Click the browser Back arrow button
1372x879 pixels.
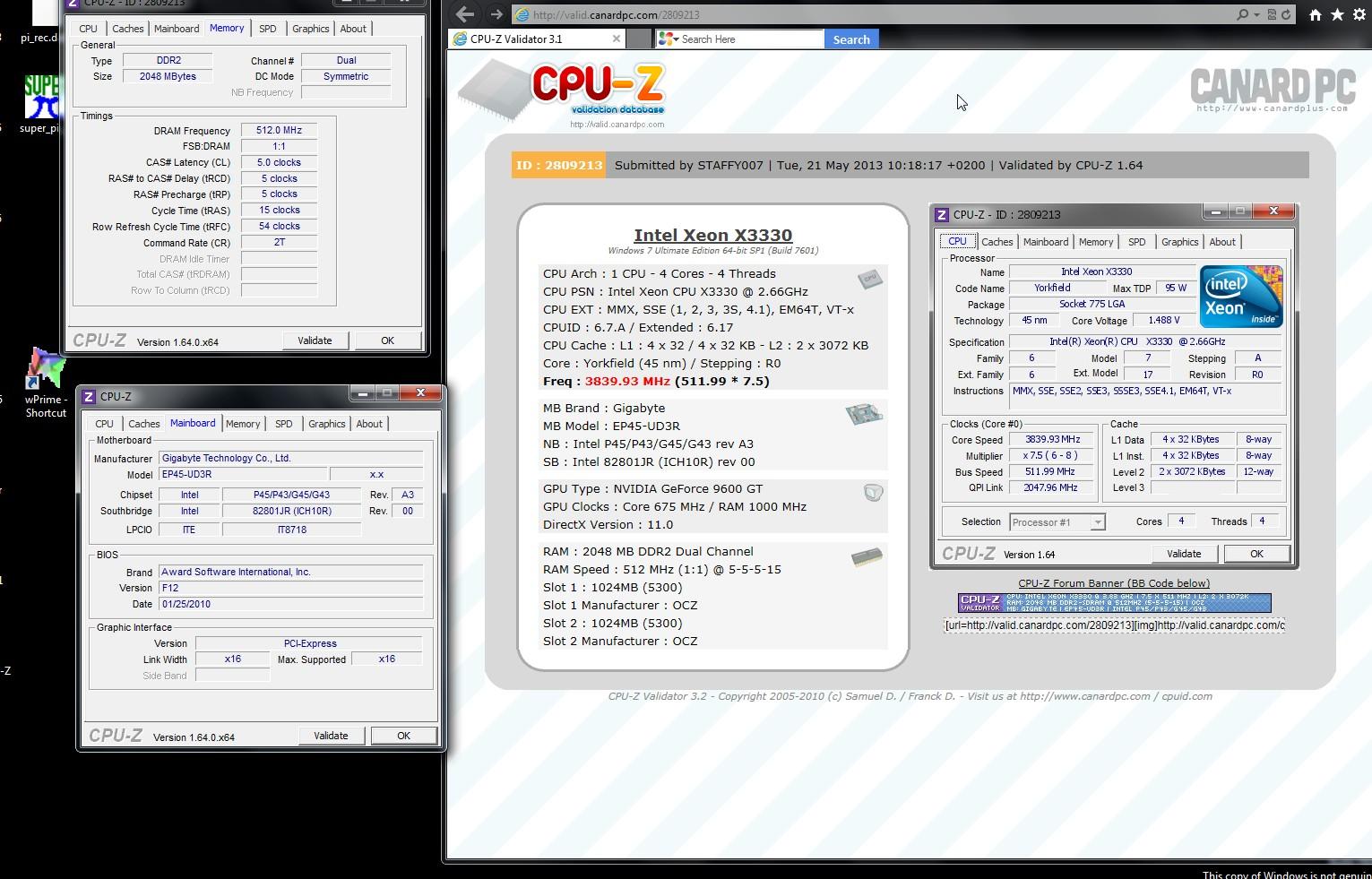[x=464, y=13]
